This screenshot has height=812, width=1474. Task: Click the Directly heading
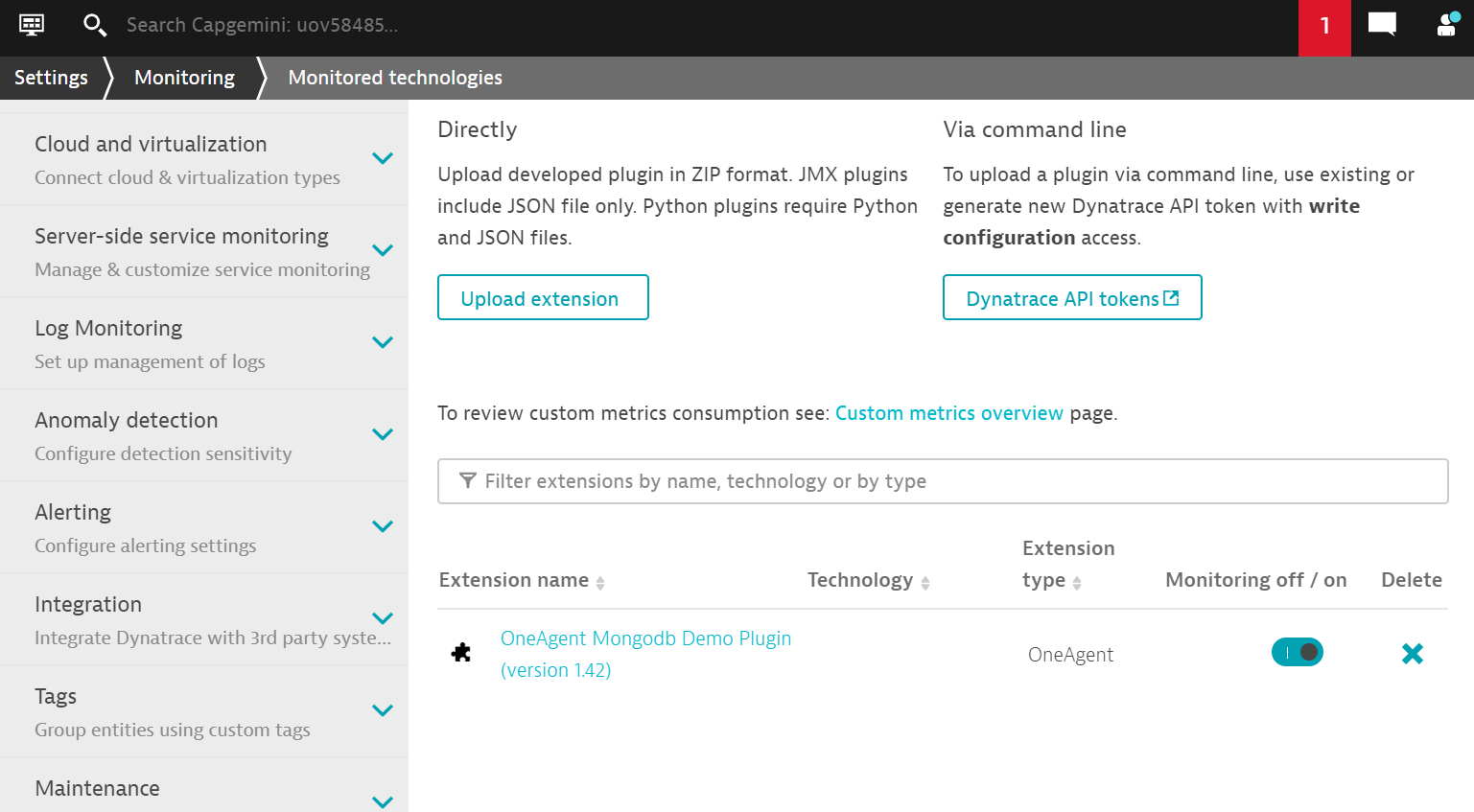[477, 129]
